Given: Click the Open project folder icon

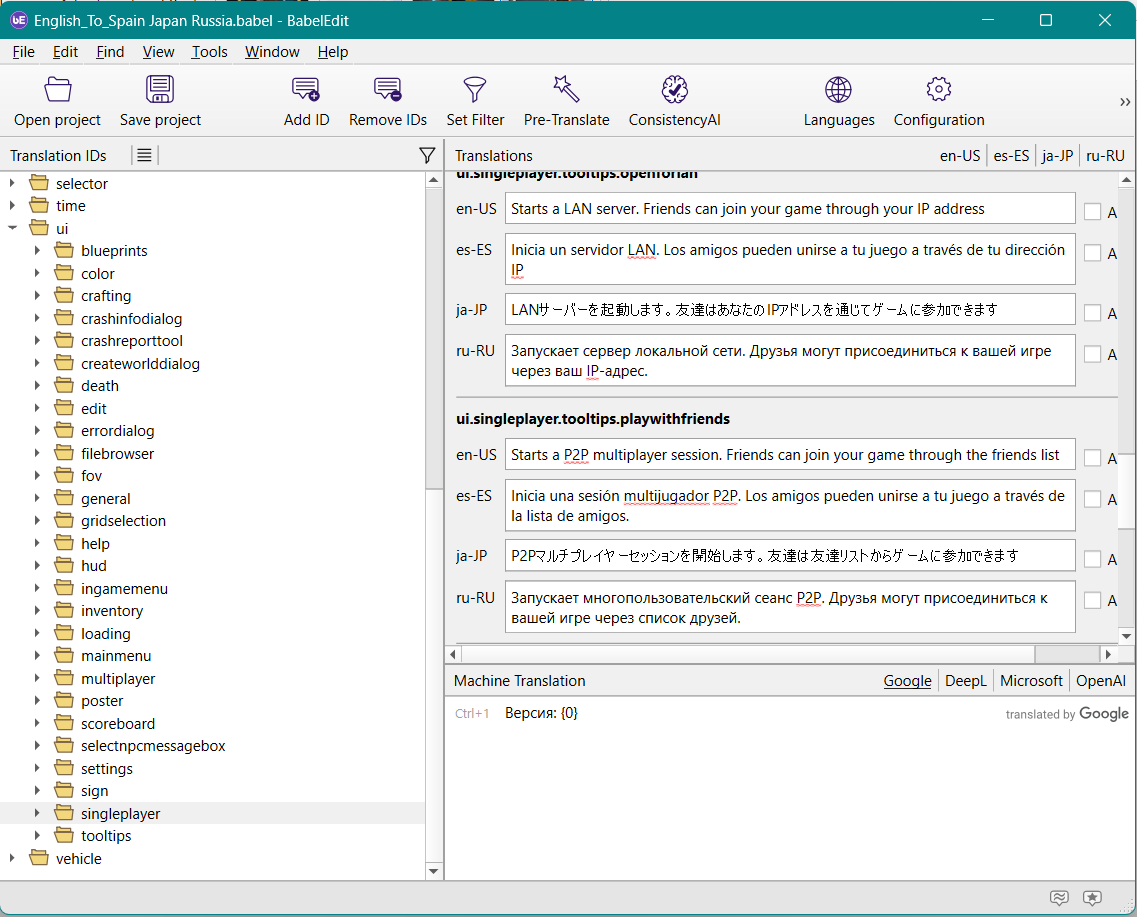Looking at the screenshot, I should pos(58,90).
